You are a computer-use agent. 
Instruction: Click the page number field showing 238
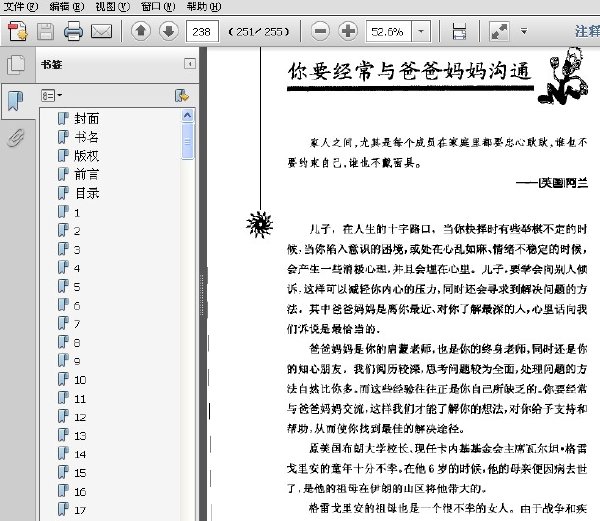click(x=202, y=31)
